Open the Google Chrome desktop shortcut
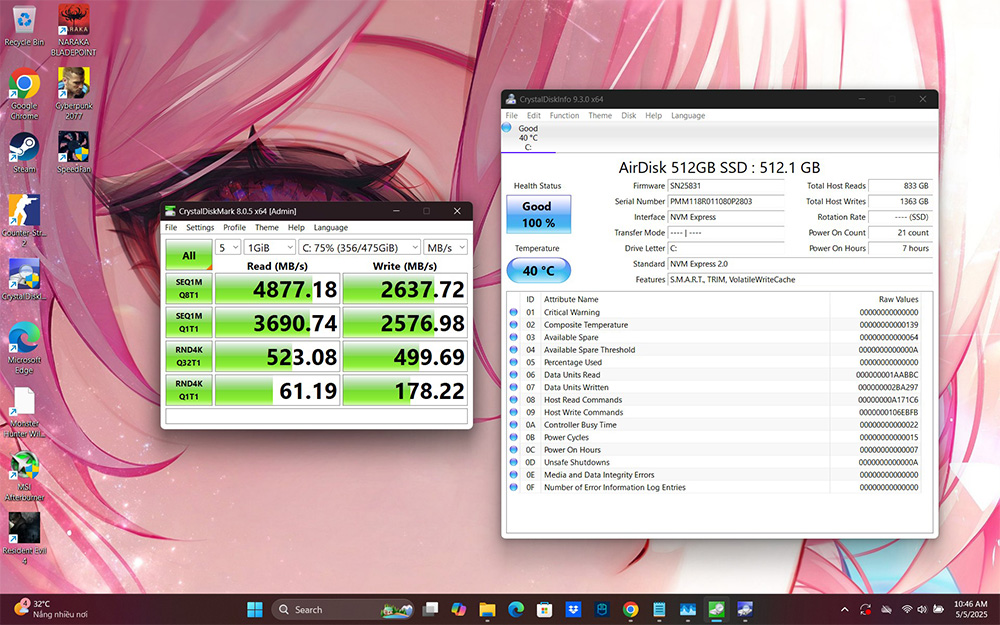 24,94
